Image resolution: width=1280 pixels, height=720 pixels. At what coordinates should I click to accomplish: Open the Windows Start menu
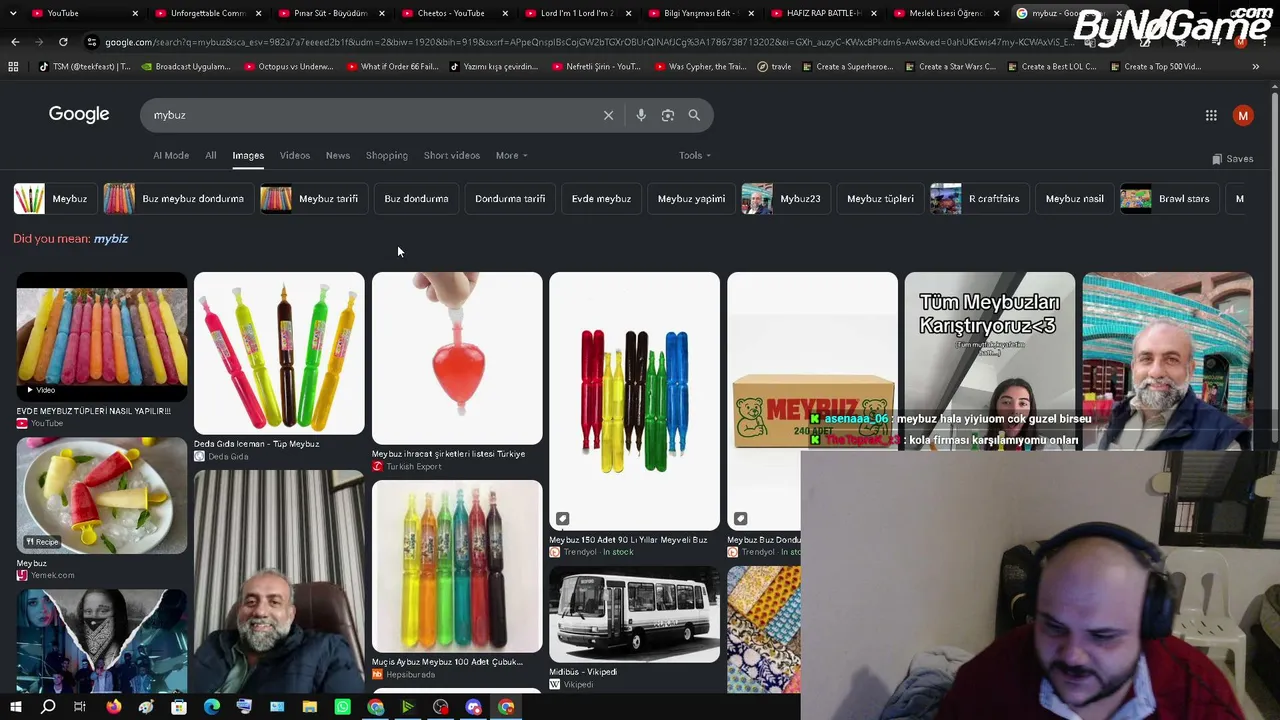(15, 707)
